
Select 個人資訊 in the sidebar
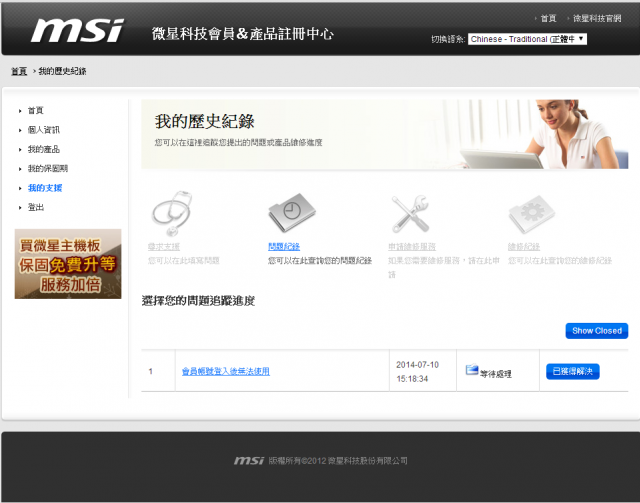44,130
